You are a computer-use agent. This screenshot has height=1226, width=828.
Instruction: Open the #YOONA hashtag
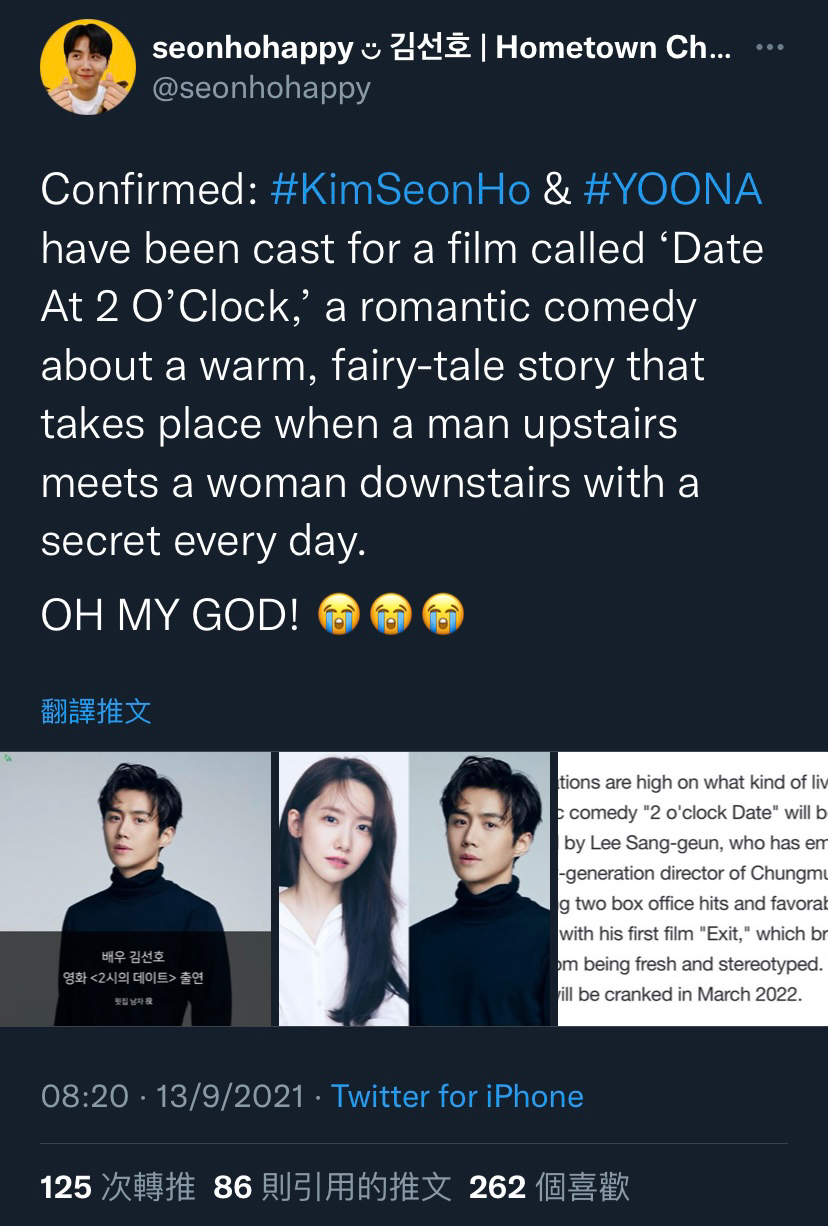(x=672, y=189)
